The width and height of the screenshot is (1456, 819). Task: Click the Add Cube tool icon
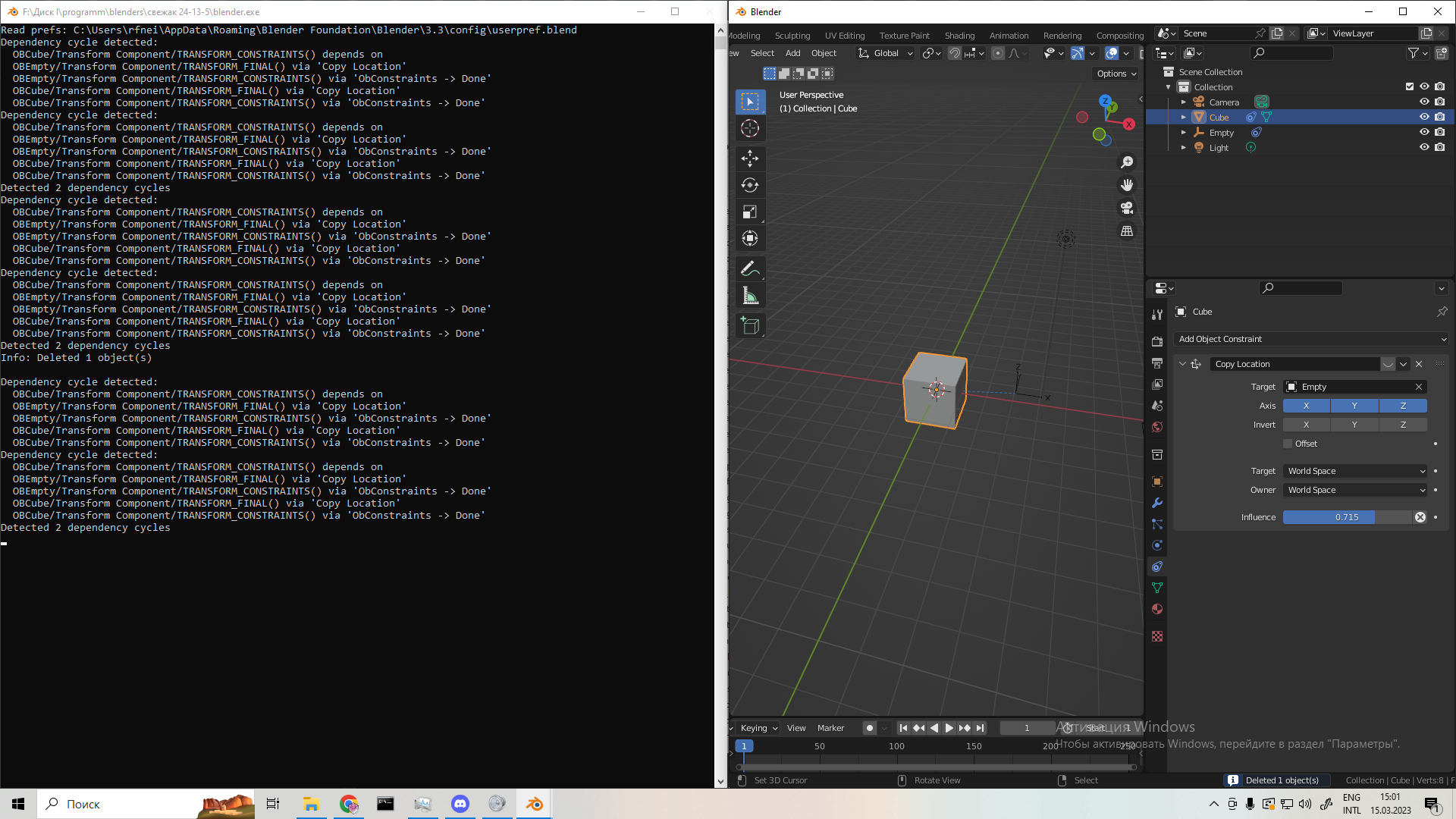(x=749, y=326)
